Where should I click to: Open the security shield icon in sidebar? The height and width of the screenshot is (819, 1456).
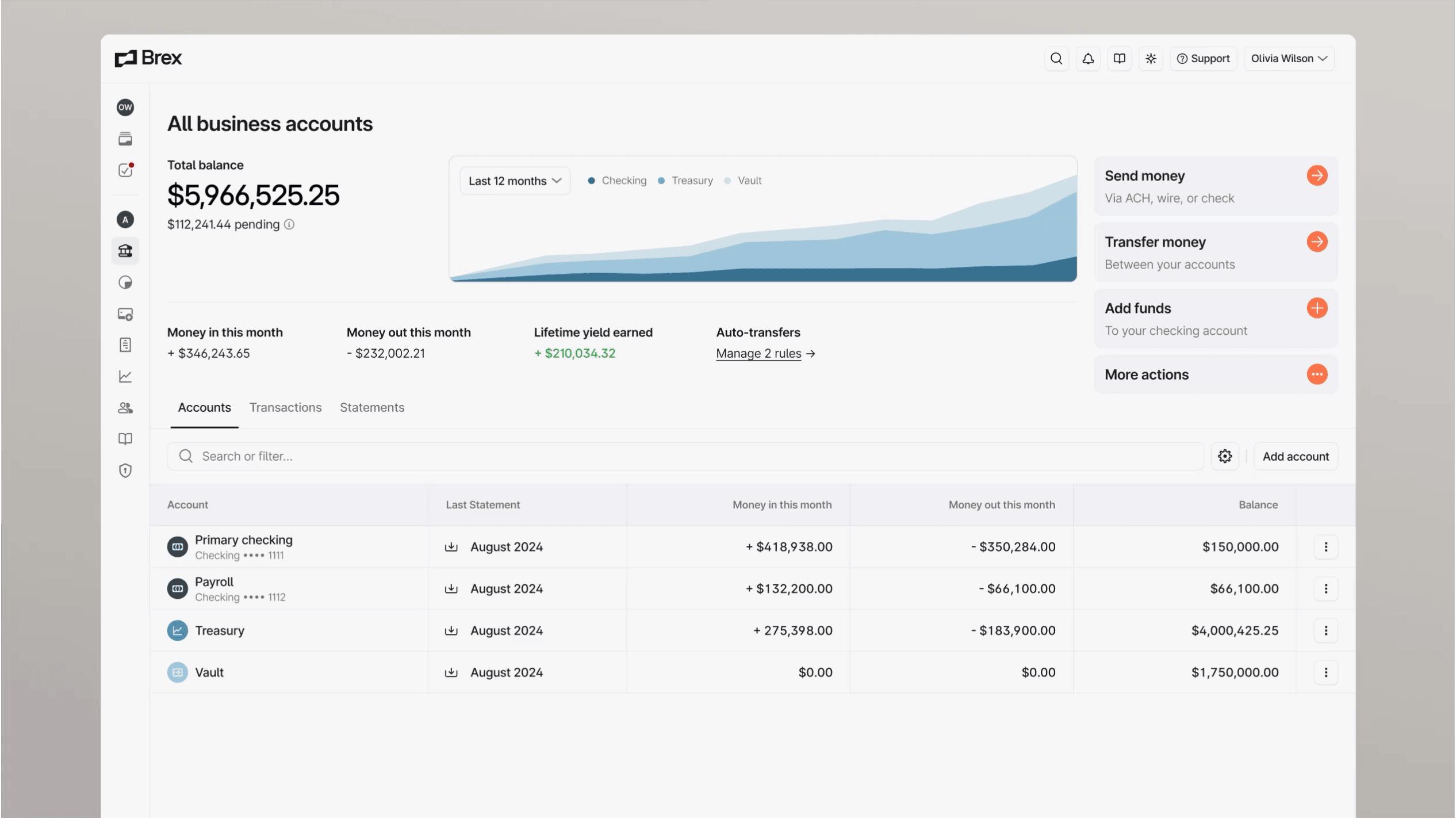click(125, 470)
